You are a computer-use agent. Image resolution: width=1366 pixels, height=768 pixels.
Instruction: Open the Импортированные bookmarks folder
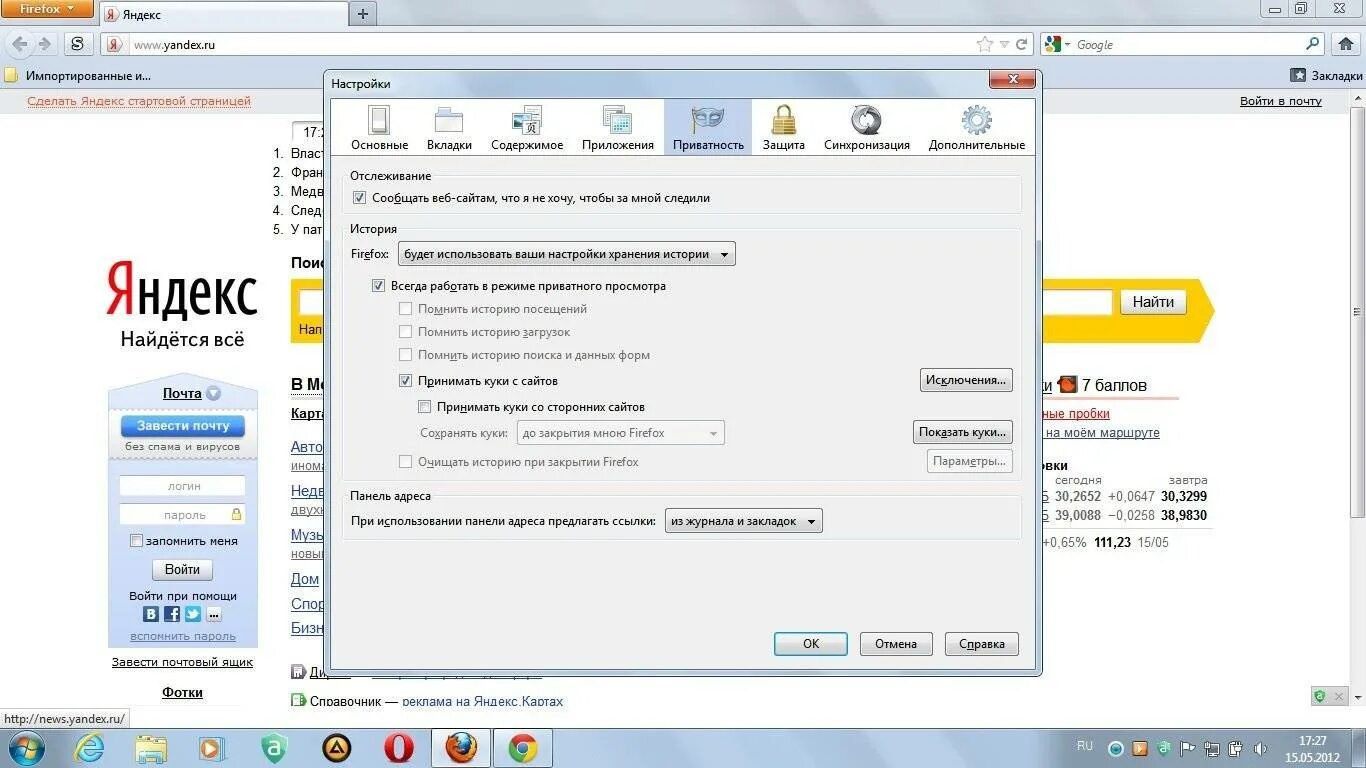(x=77, y=75)
